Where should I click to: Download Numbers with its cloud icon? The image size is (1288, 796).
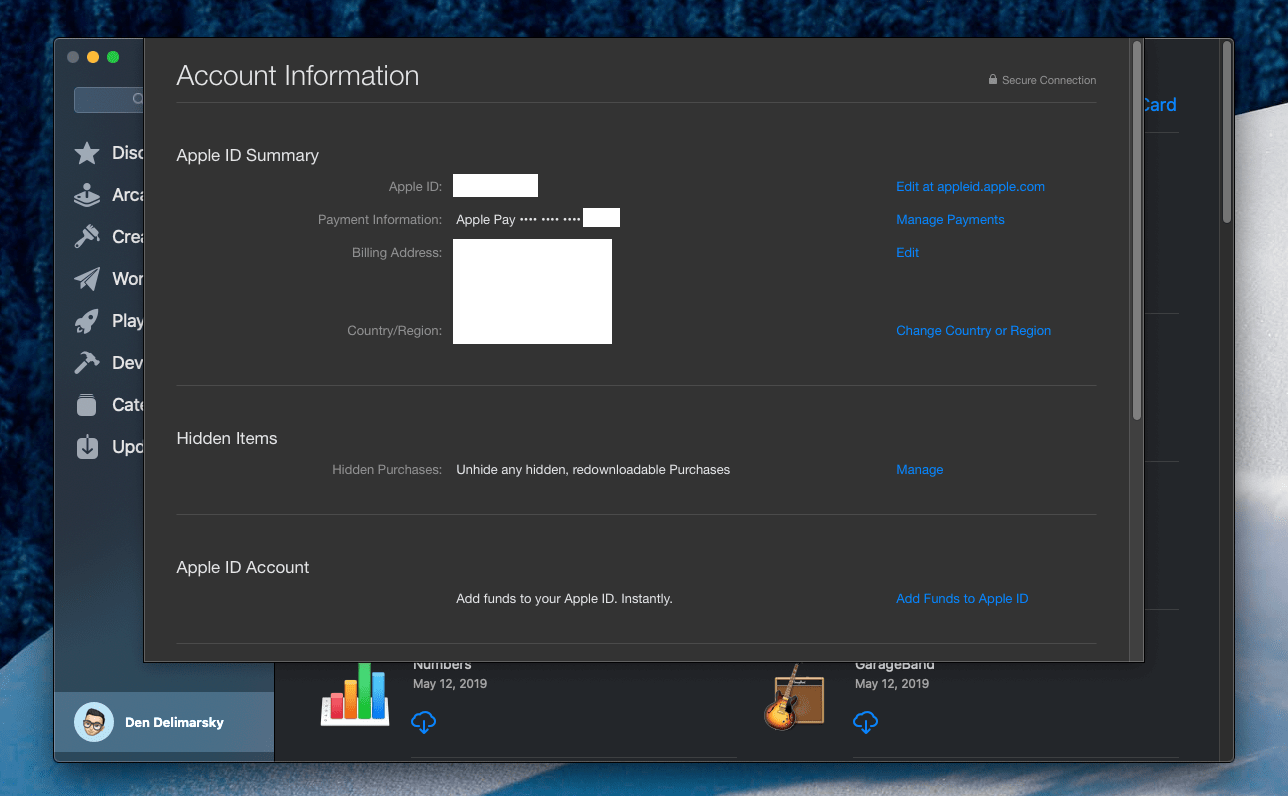coord(424,722)
